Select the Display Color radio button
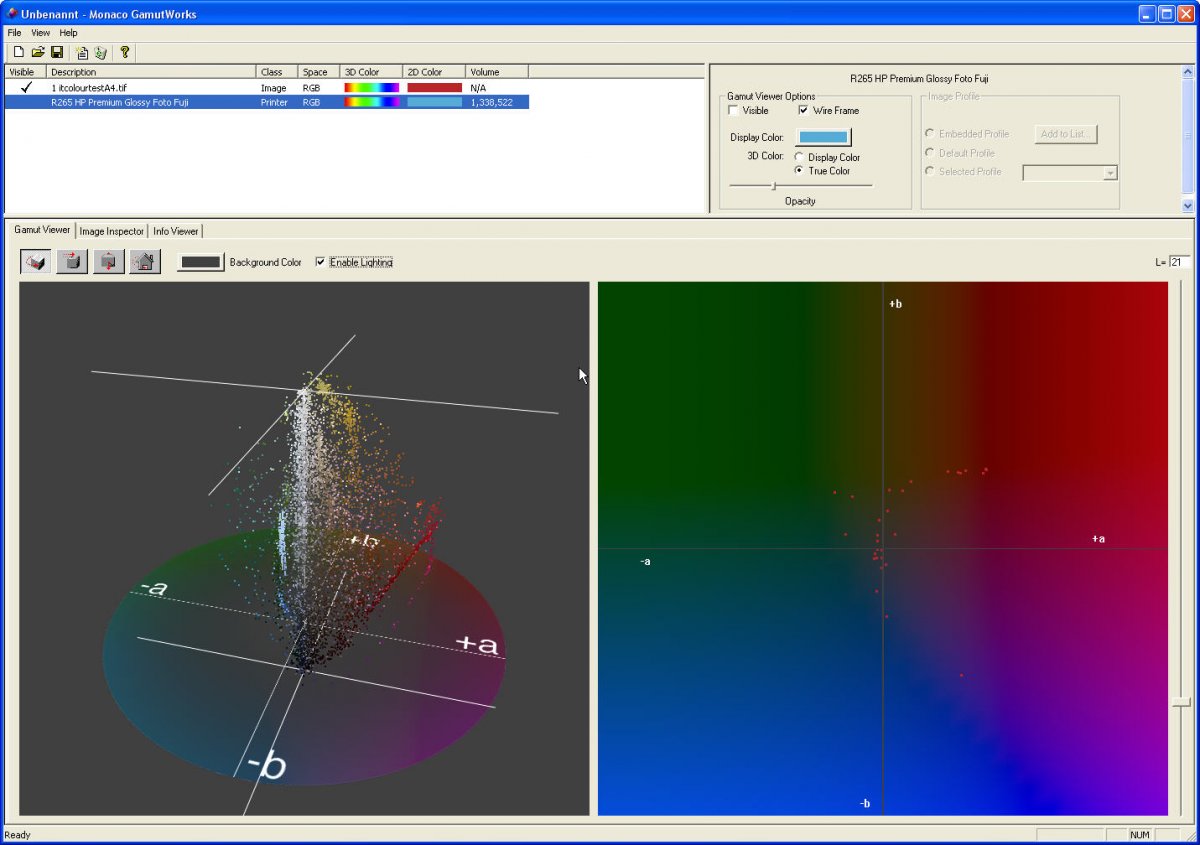The image size is (1200, 845). pos(799,157)
